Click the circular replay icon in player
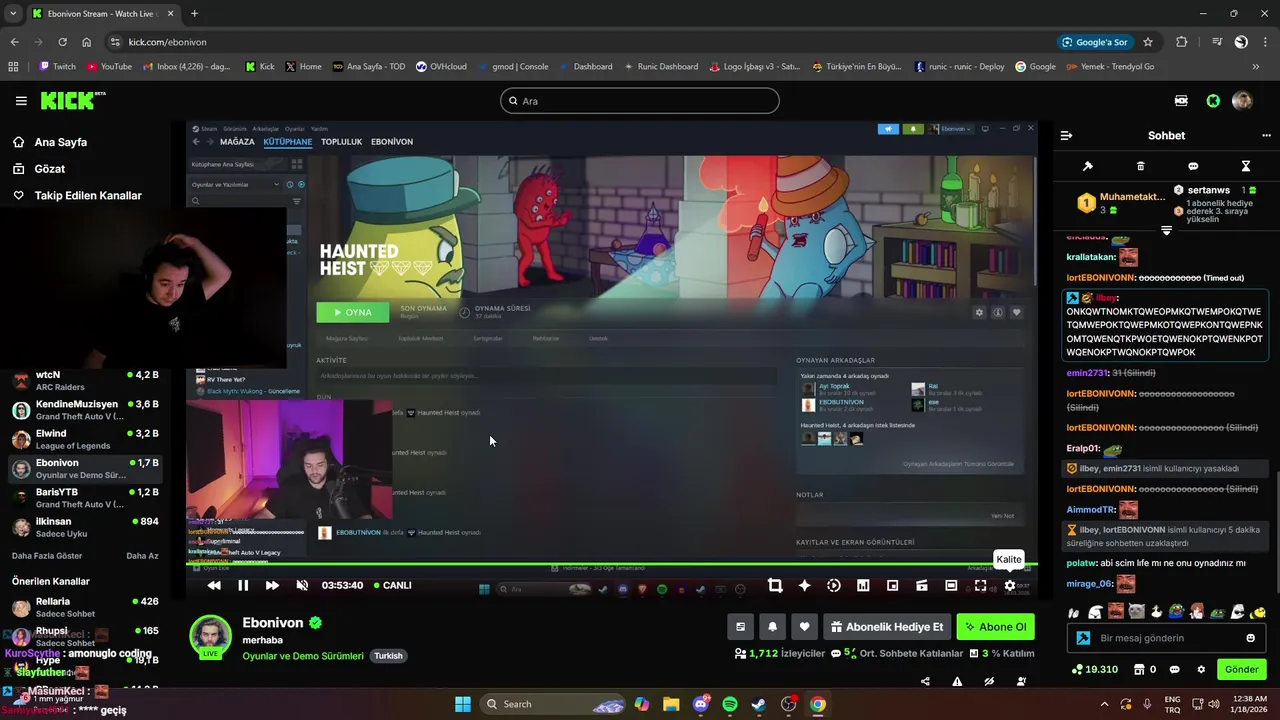This screenshot has height=720, width=1280. (834, 586)
